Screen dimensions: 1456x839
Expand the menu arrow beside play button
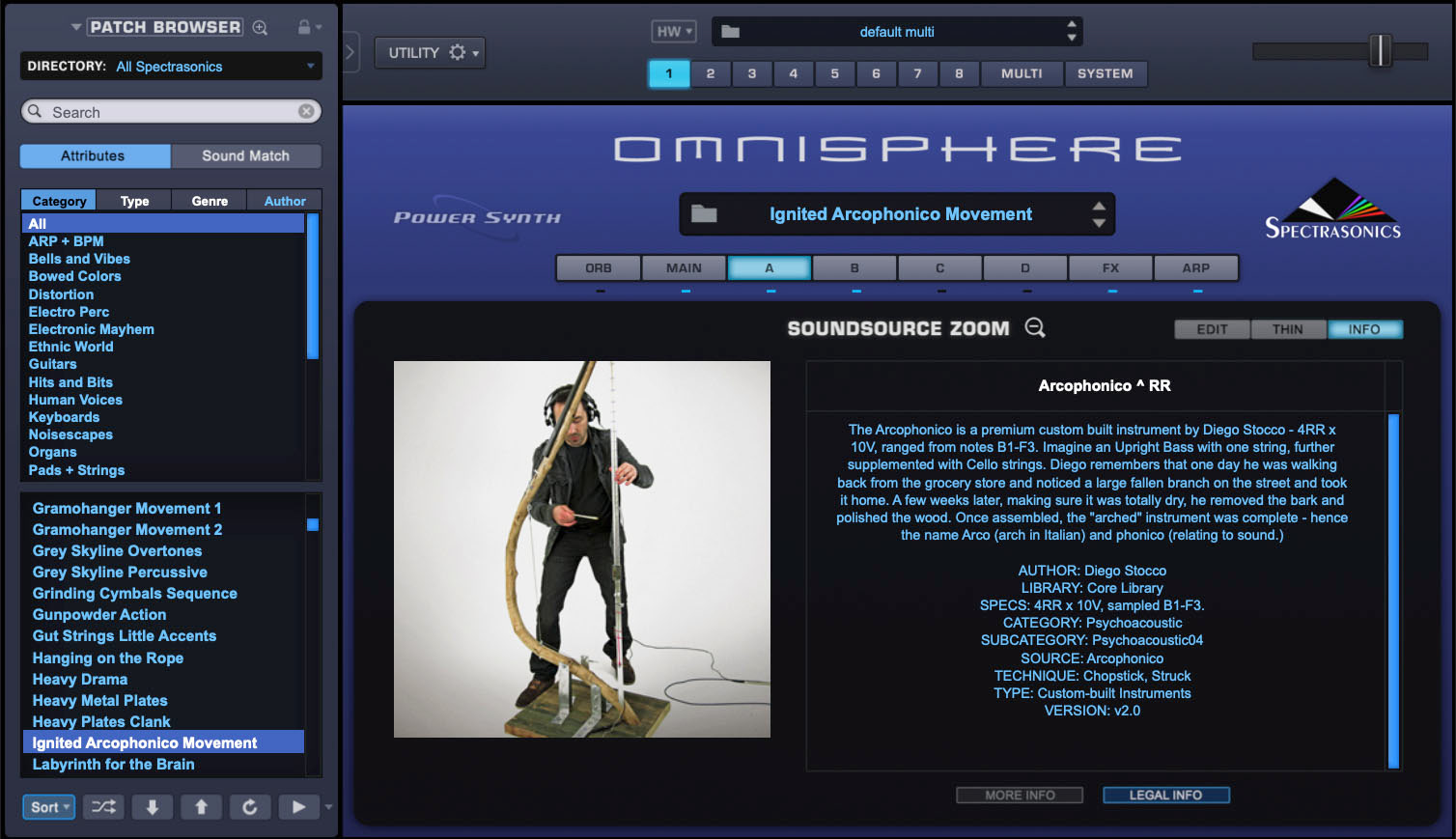click(x=328, y=807)
